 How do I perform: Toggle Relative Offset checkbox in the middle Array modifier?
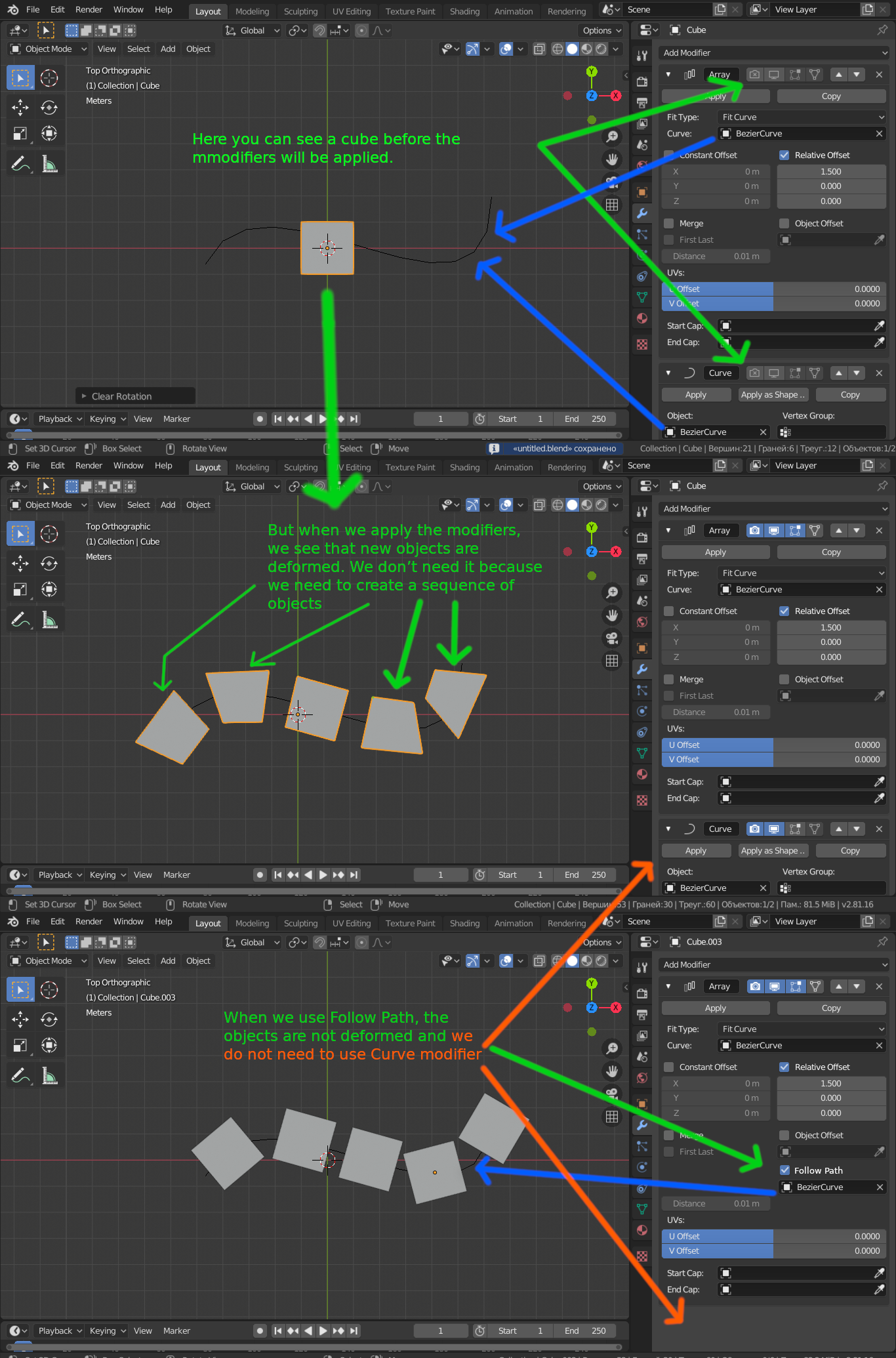point(784,611)
